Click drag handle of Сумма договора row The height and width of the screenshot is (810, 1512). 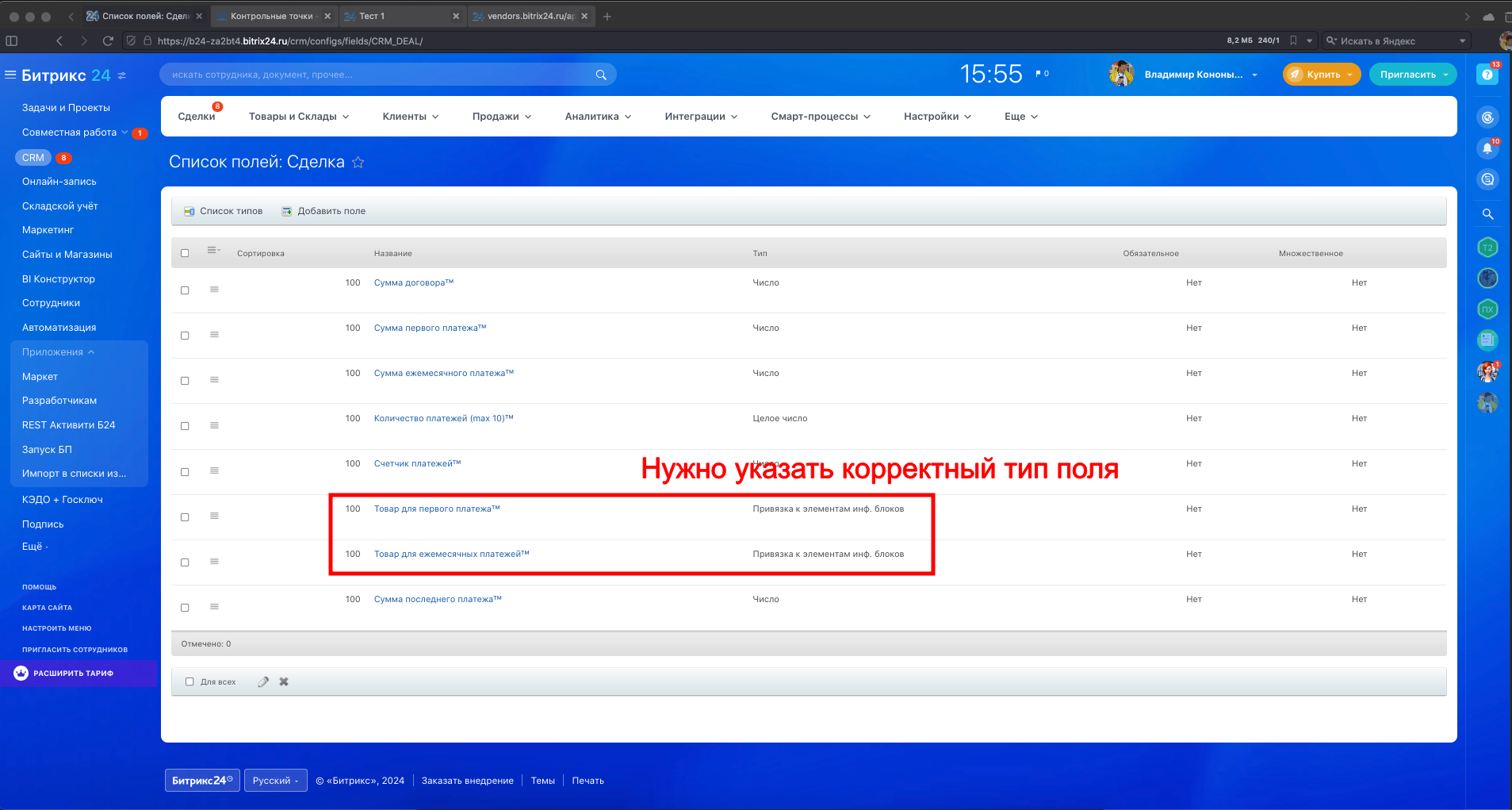coord(214,290)
